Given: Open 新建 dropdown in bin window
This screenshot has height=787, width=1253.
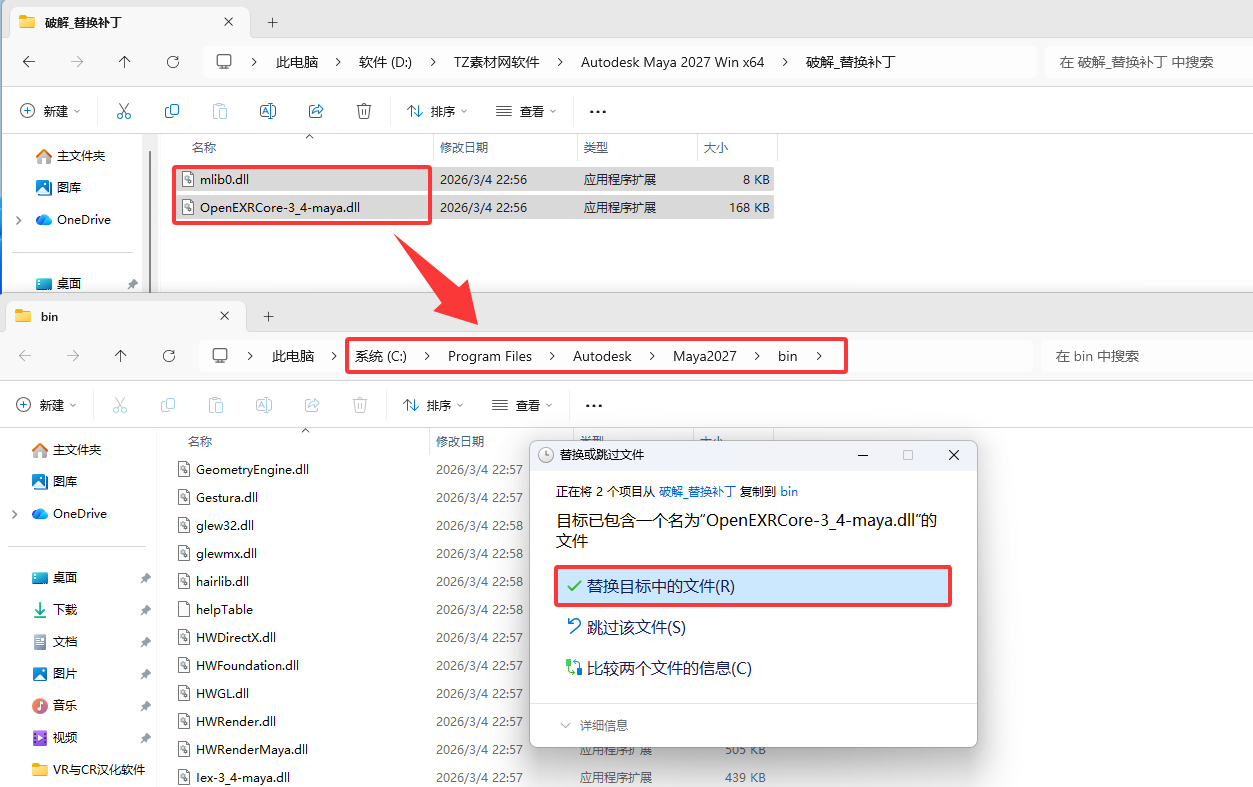Looking at the screenshot, I should click(46, 405).
